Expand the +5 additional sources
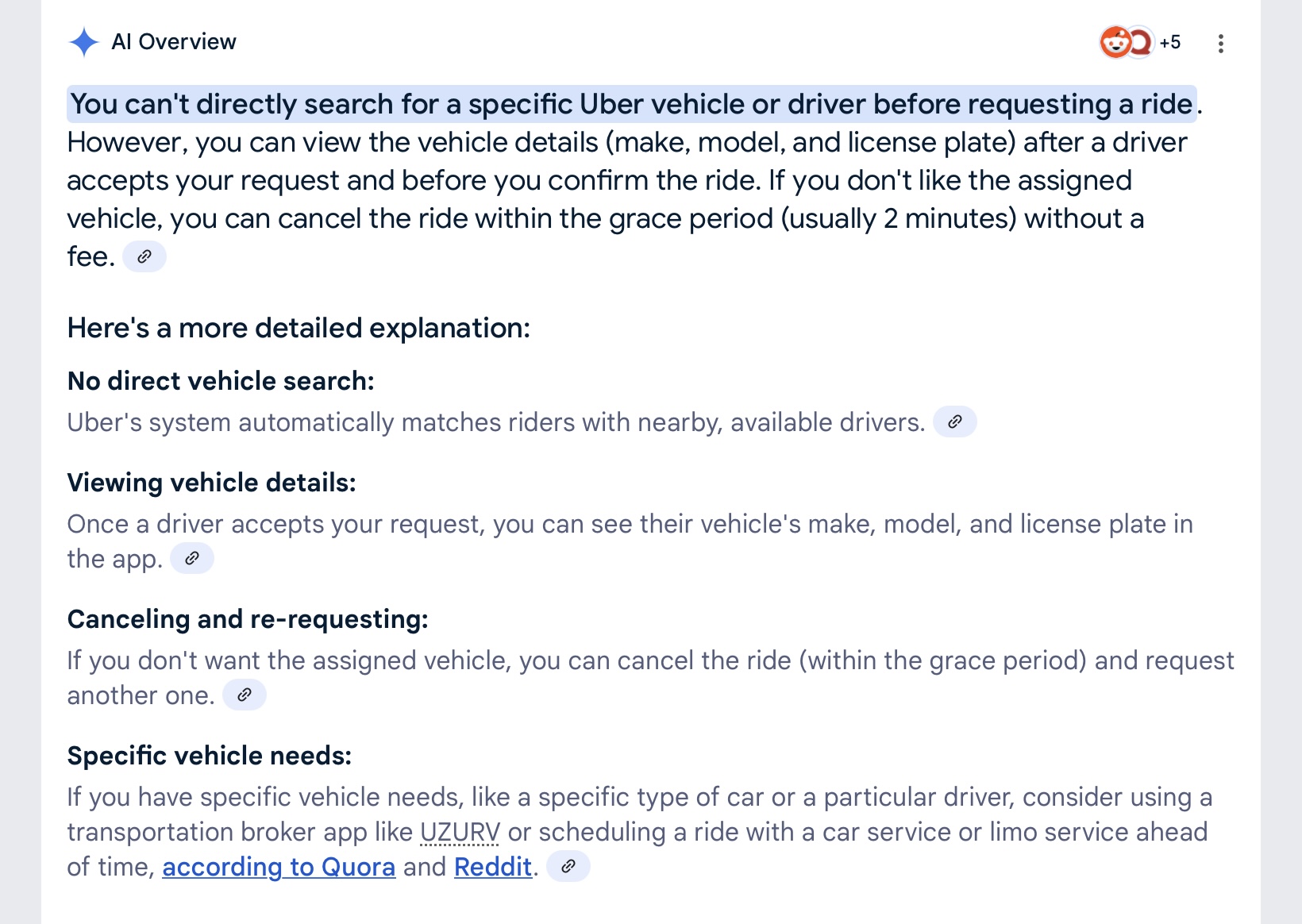 pos(1169,42)
